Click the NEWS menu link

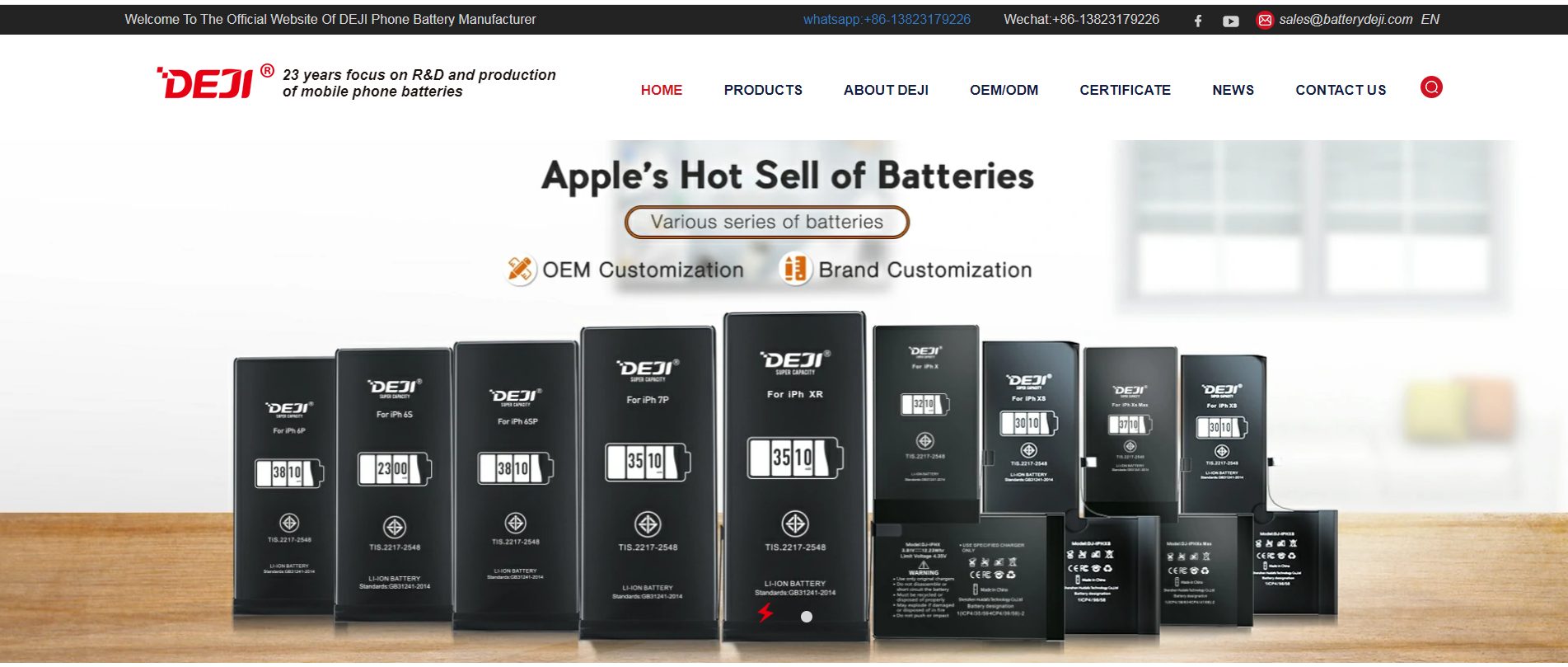point(1233,90)
